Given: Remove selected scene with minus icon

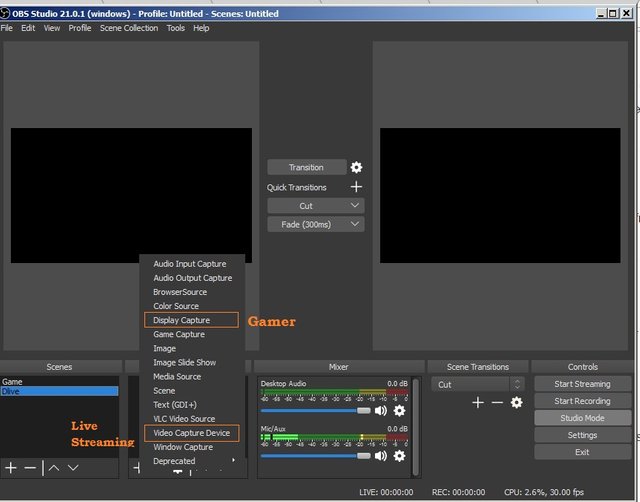Looking at the screenshot, I should pyautogui.click(x=30, y=468).
